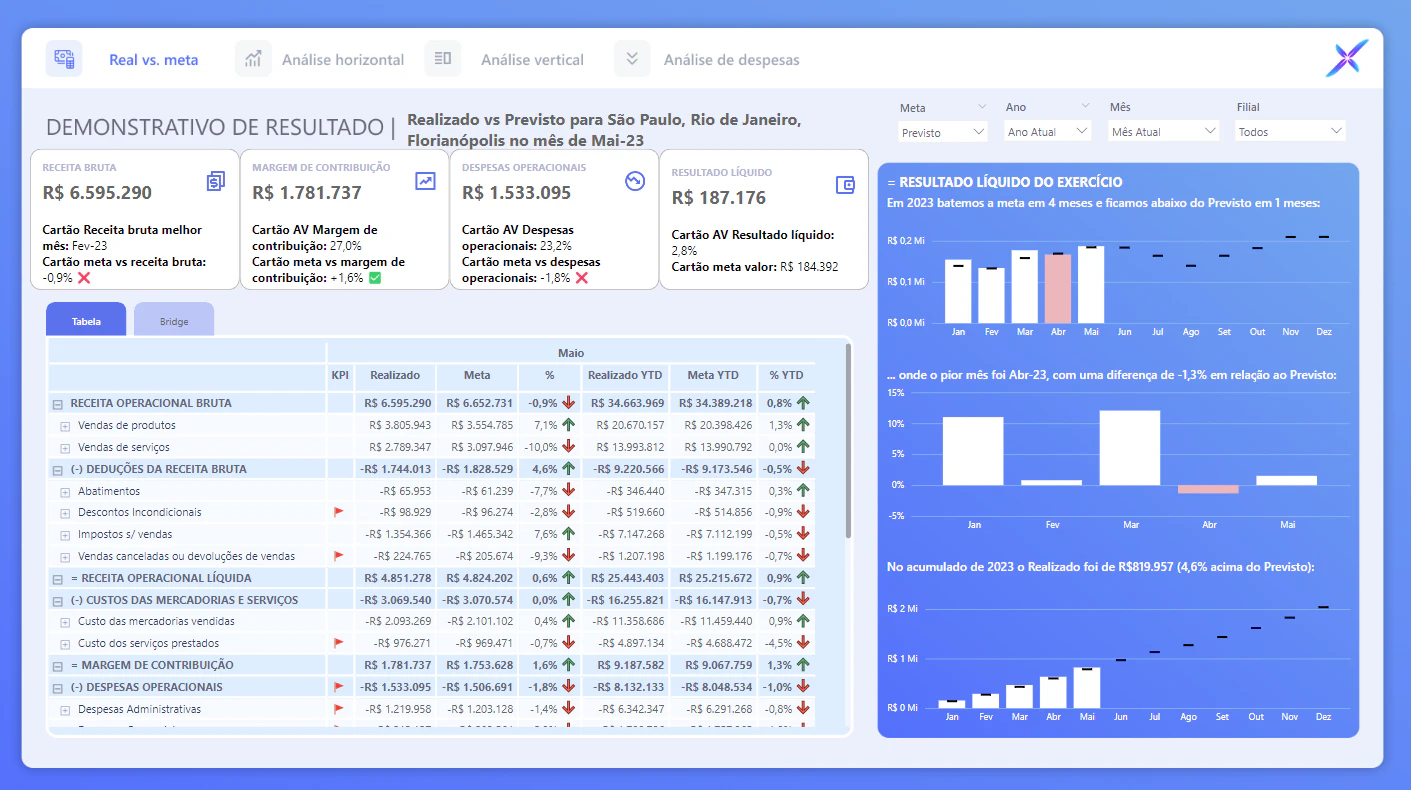Screen dimensions: 1411x790
Task: Click the KPI flag on Custo dos serviços prestados
Action: click(339, 643)
